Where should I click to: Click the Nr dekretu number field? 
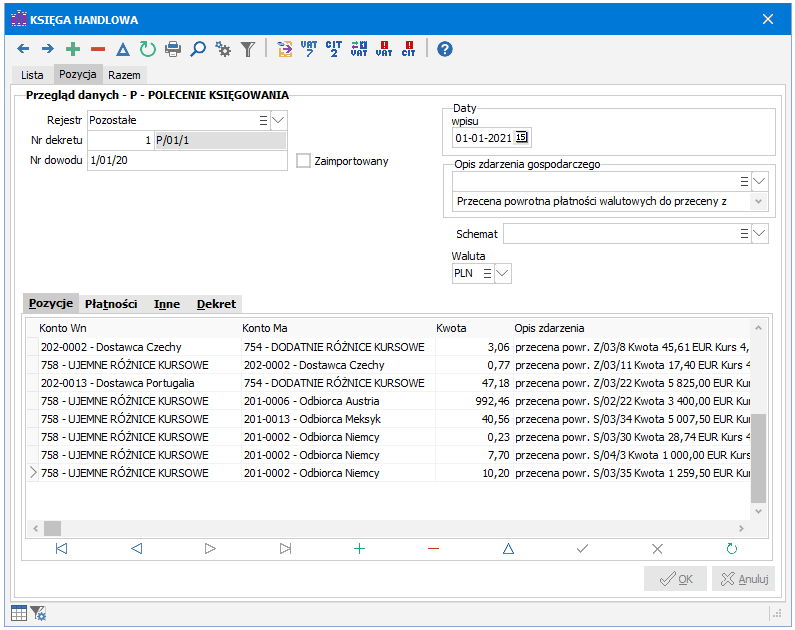(x=121, y=140)
